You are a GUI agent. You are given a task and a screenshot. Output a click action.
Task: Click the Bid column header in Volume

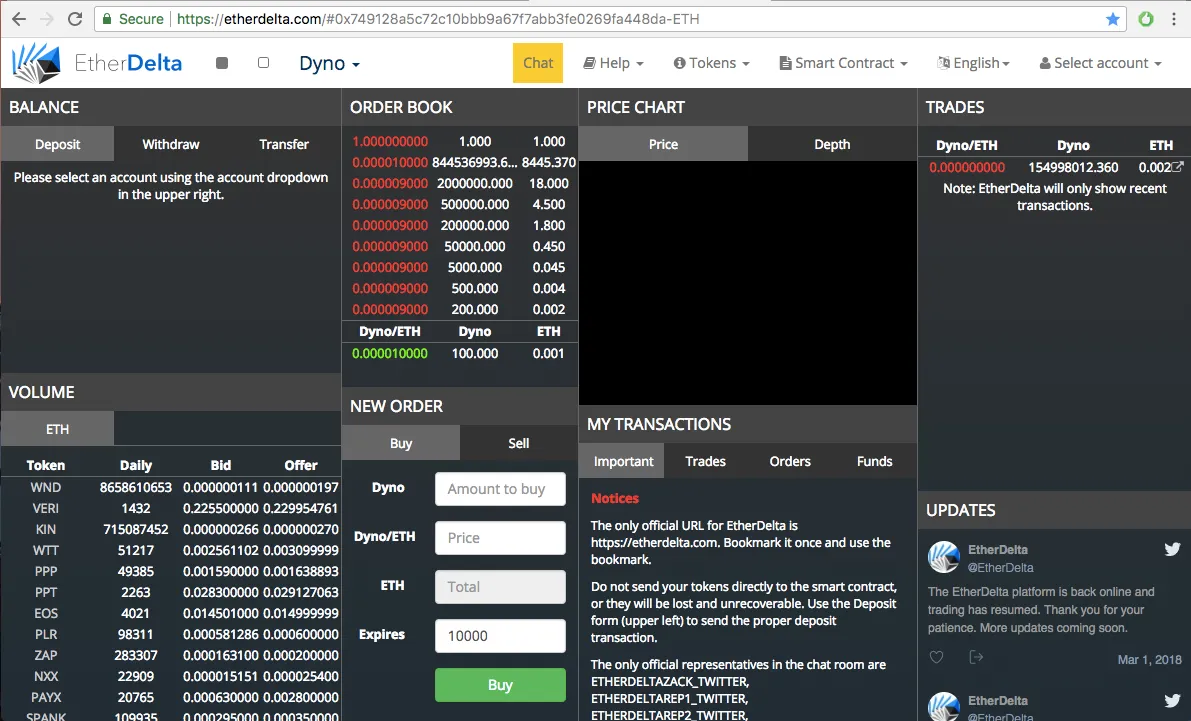click(221, 465)
